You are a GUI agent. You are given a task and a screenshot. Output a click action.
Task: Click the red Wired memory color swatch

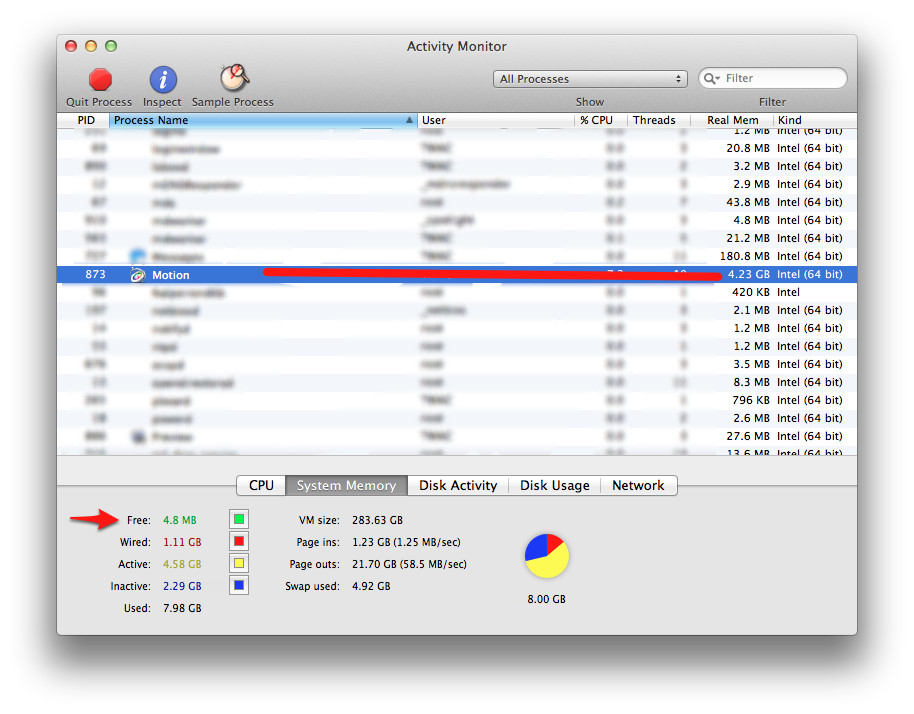(x=239, y=541)
